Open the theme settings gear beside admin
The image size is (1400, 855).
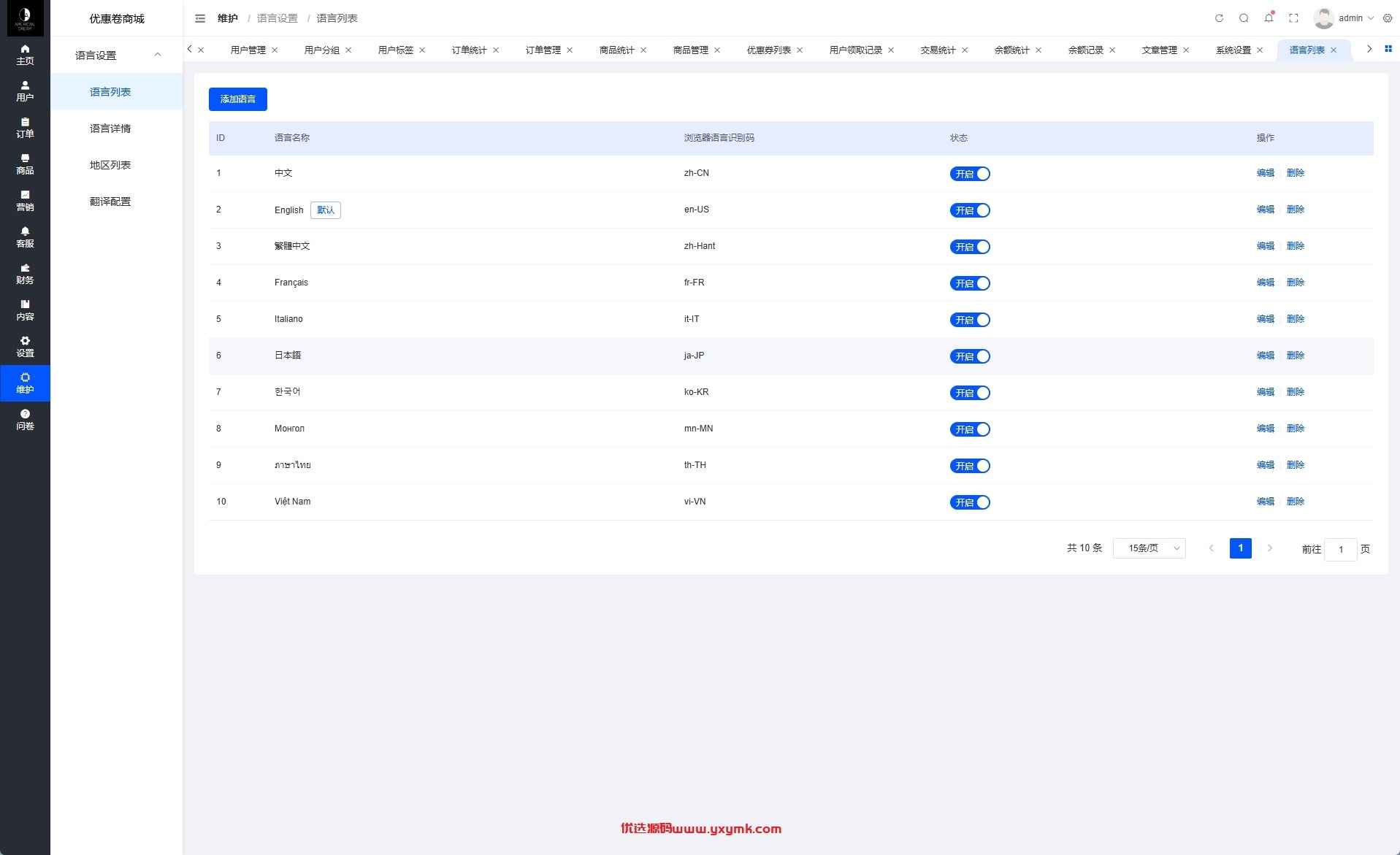coord(1388,18)
